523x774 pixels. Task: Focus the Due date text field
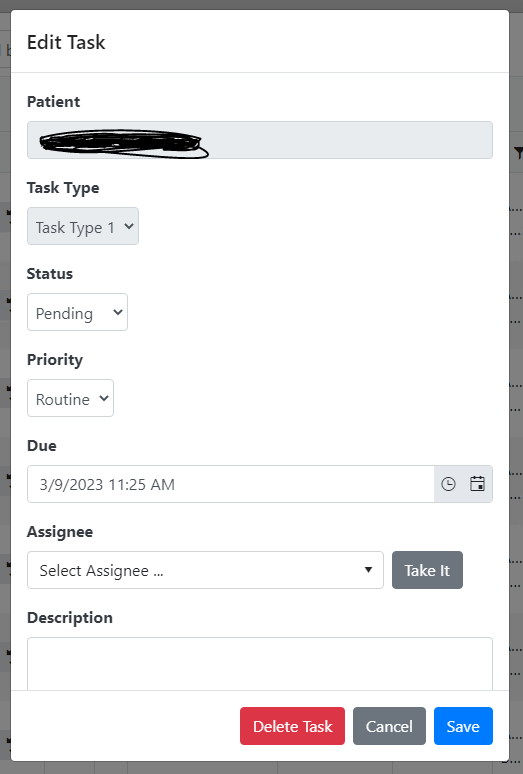point(230,484)
